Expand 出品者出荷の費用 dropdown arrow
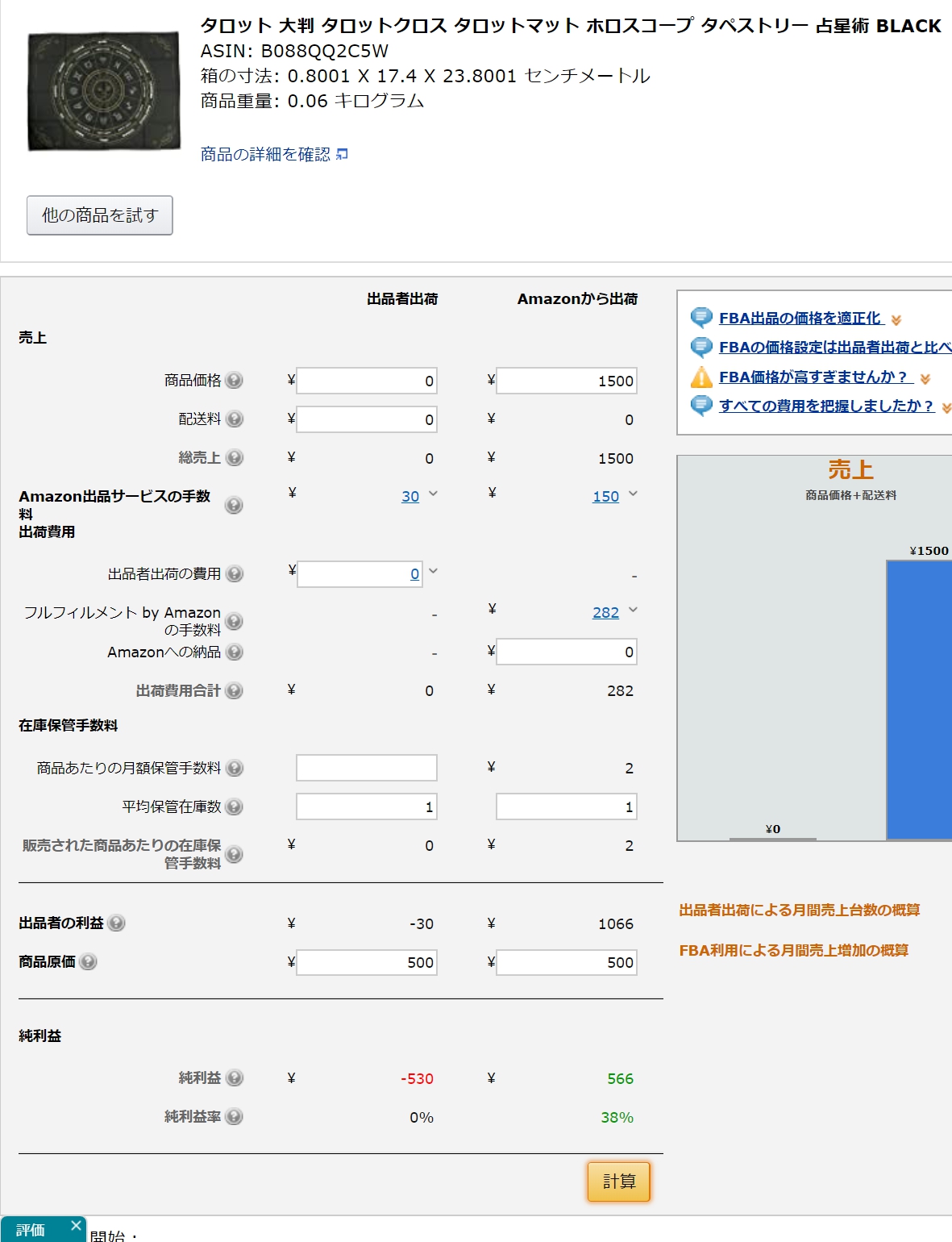 click(x=433, y=571)
